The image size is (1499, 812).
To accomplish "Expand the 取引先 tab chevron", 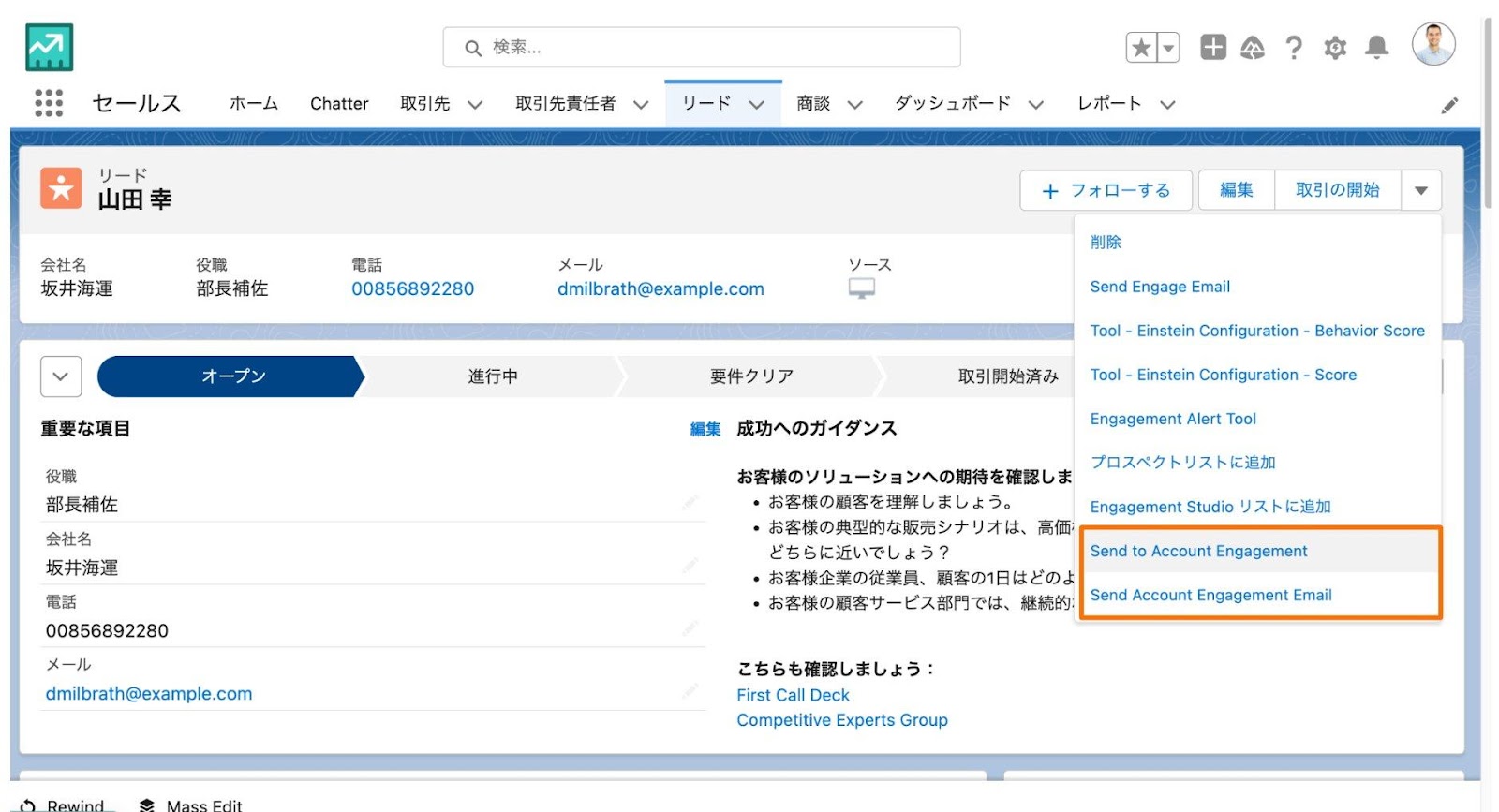I will click(x=475, y=104).
